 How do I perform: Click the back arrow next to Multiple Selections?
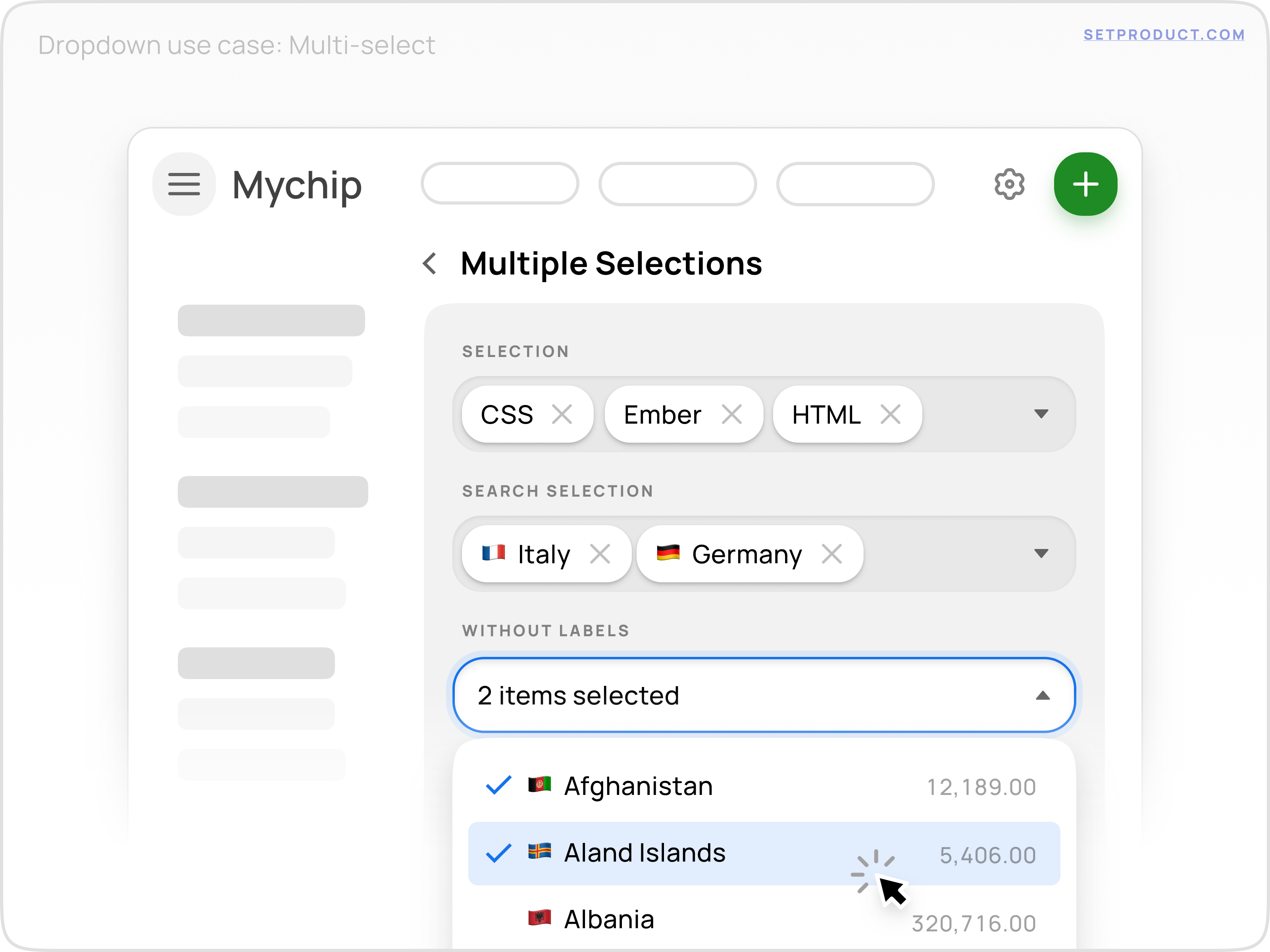(x=429, y=264)
